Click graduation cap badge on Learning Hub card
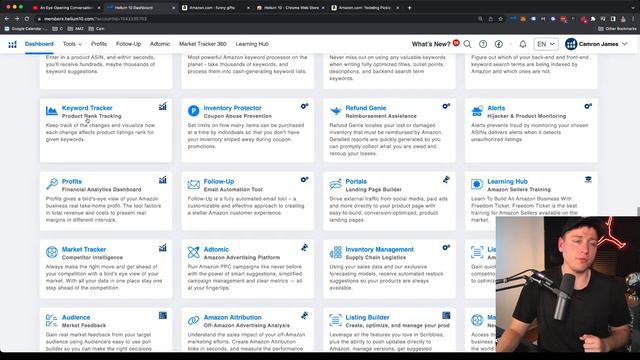Image resolution: width=640 pixels, height=360 pixels. [588, 180]
